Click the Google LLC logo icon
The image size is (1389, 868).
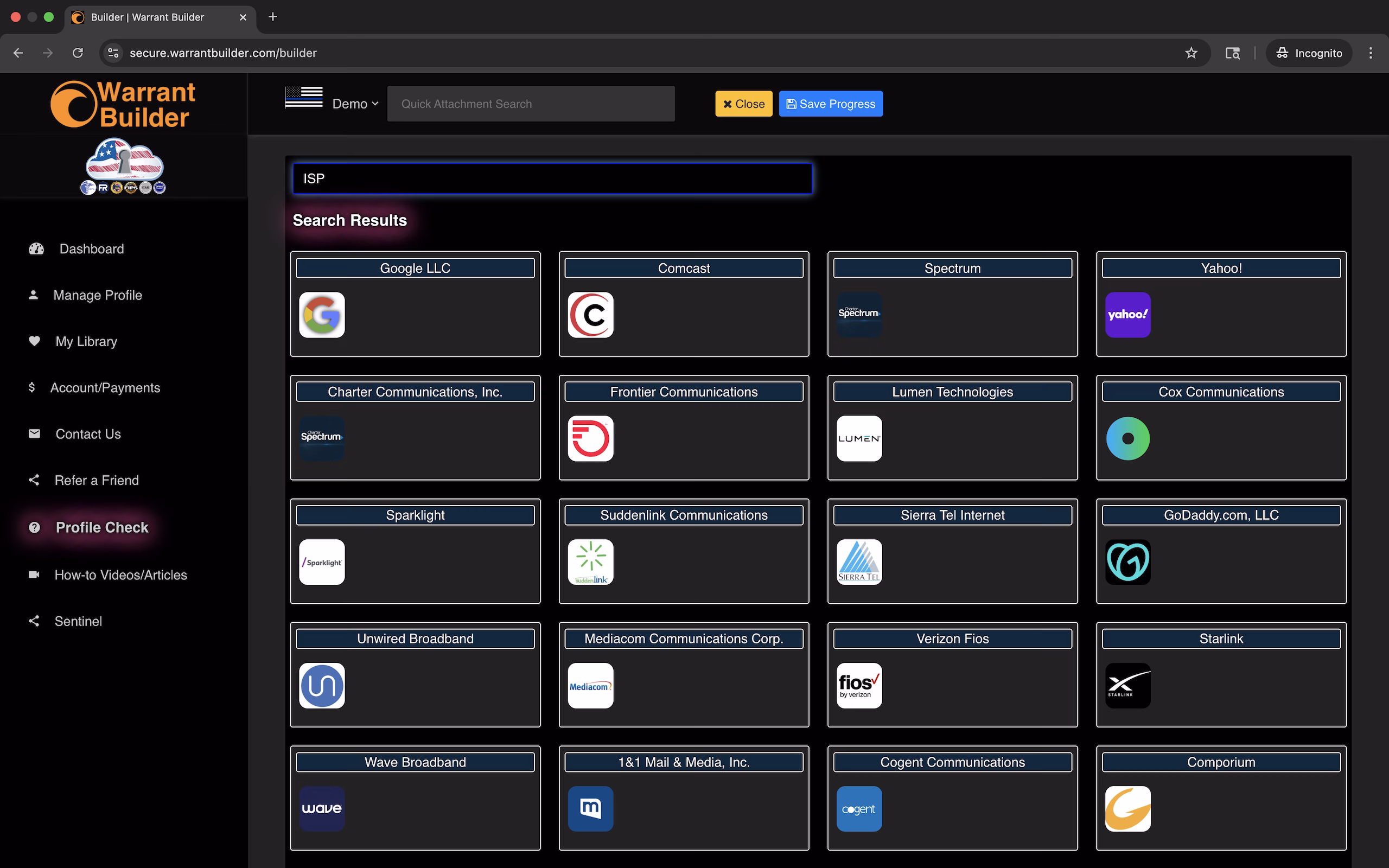tap(321, 315)
